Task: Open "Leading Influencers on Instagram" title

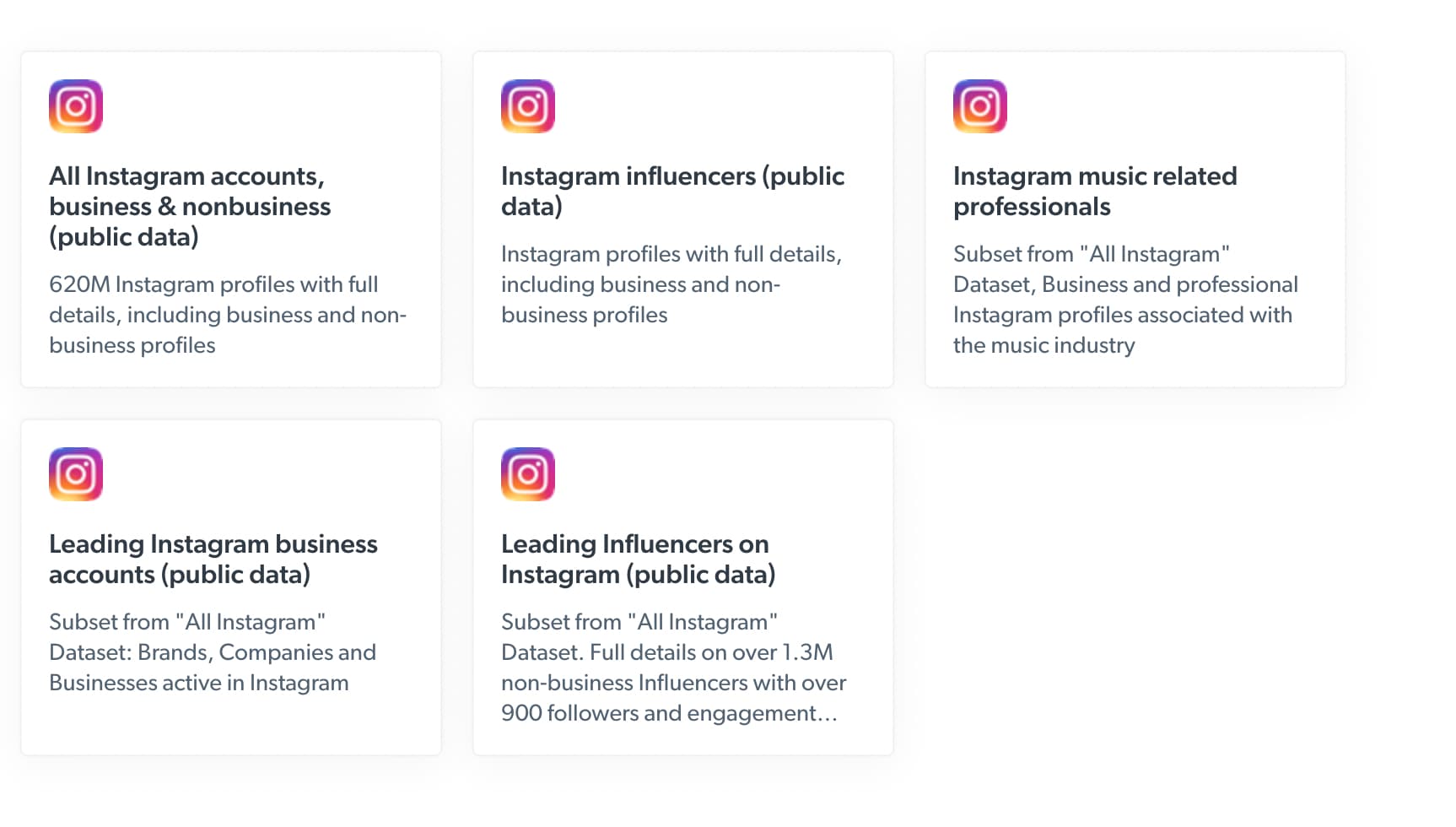Action: point(638,559)
